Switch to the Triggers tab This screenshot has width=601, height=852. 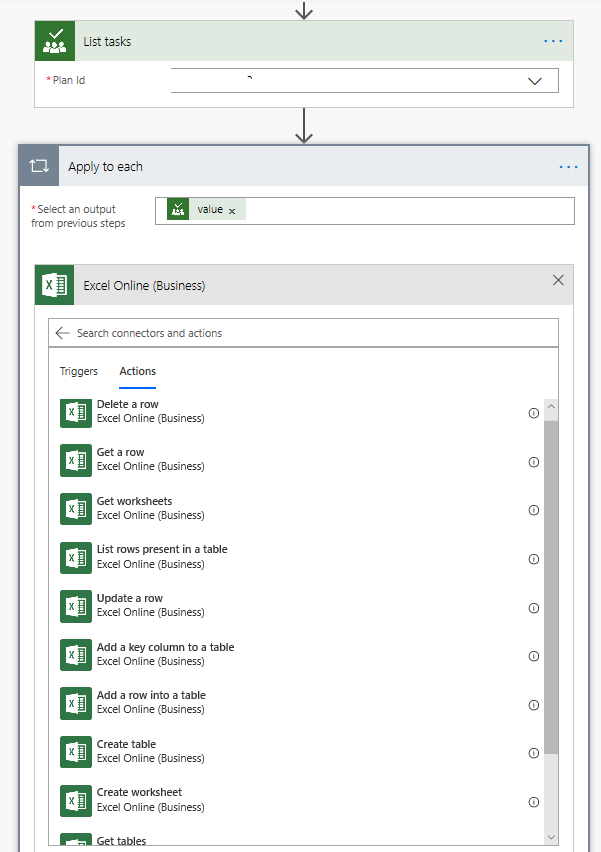(79, 371)
